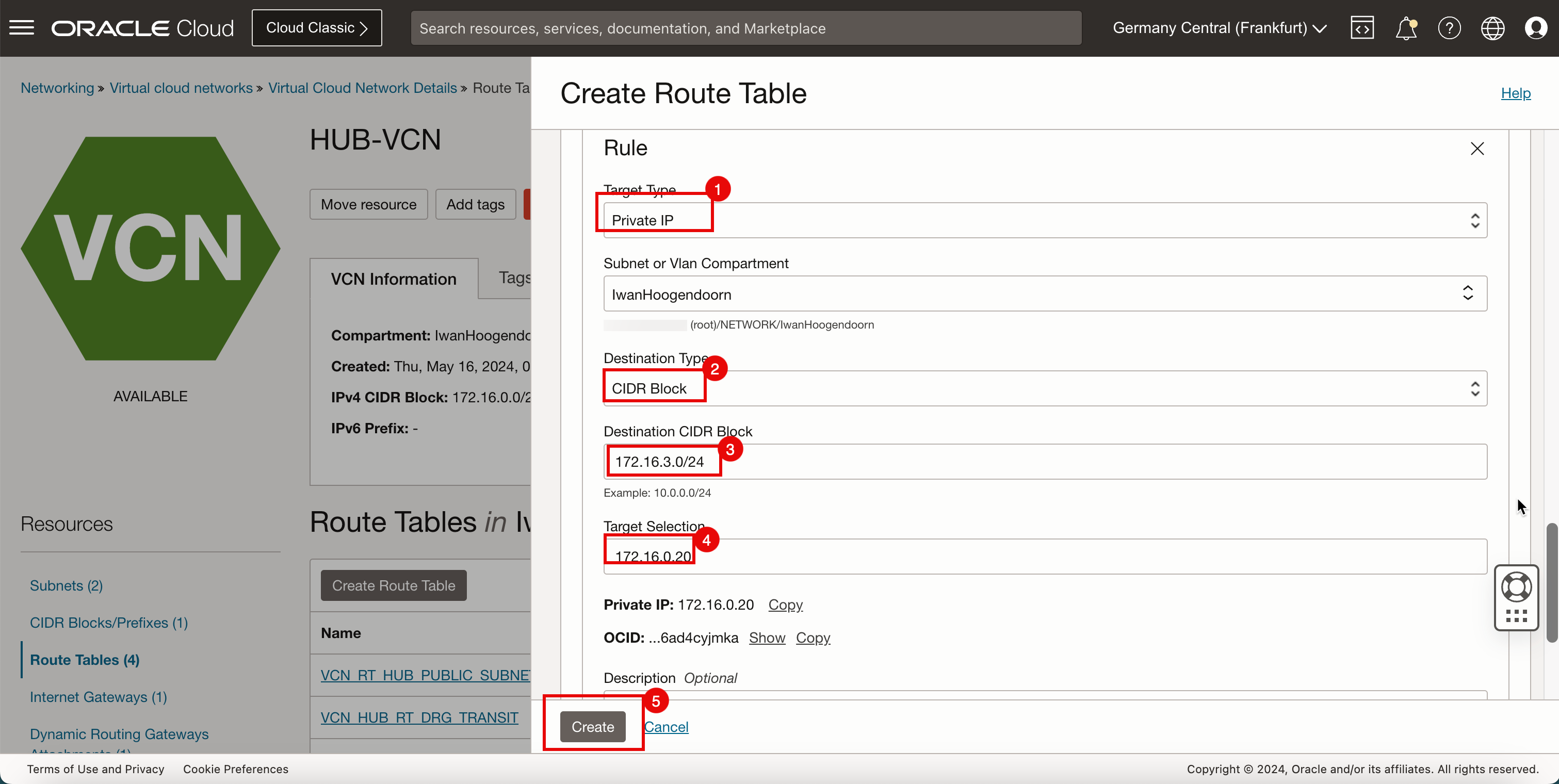Click the Cloud Shell terminal icon

click(1362, 27)
